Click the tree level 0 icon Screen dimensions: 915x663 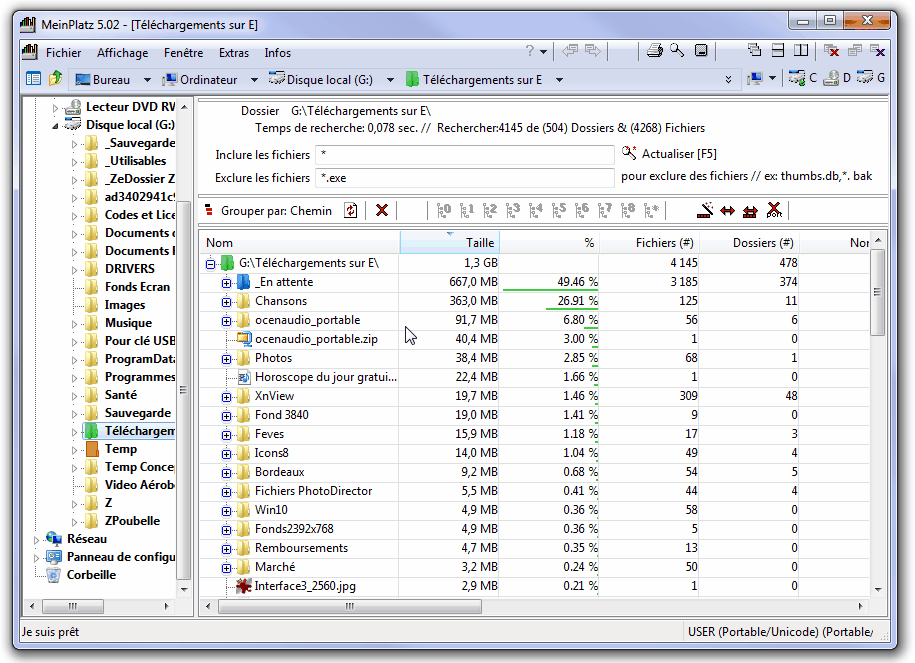point(444,210)
